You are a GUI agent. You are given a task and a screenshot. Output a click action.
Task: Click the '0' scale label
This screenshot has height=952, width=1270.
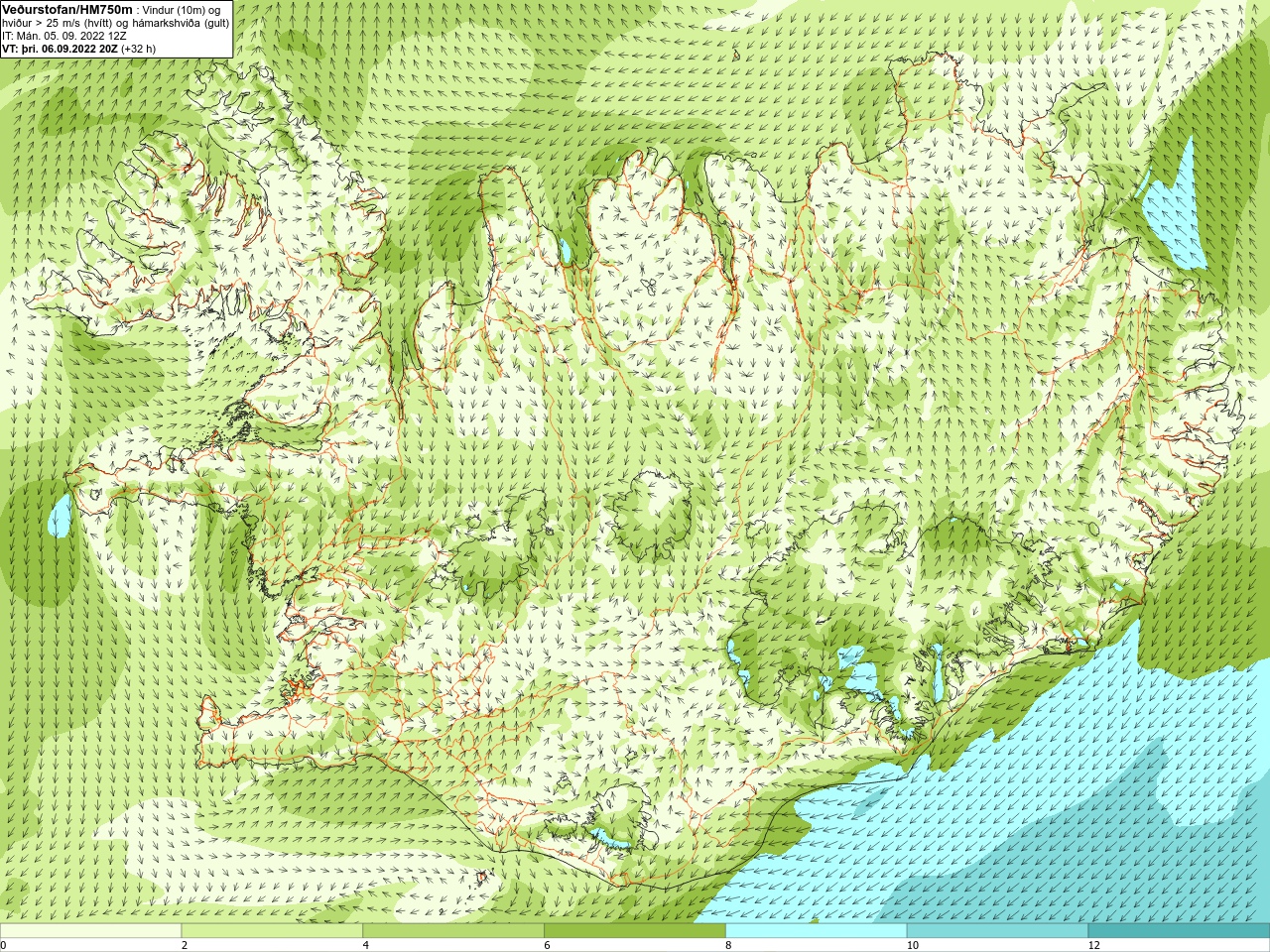[x=4, y=945]
